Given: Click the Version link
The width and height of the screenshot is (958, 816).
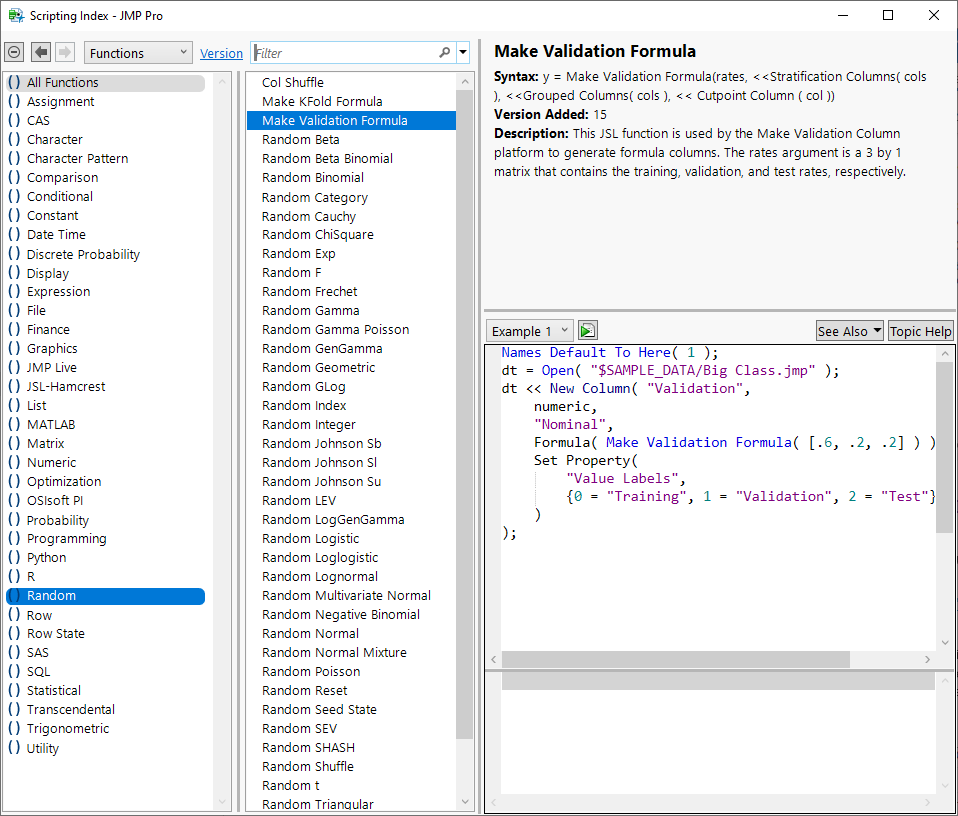Looking at the screenshot, I should [221, 52].
